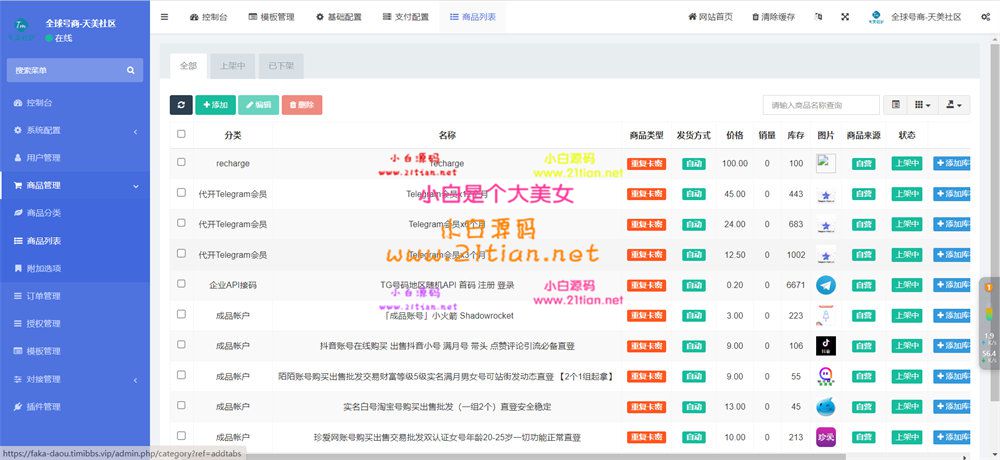Click the site logo in the sidebar header

(20, 29)
